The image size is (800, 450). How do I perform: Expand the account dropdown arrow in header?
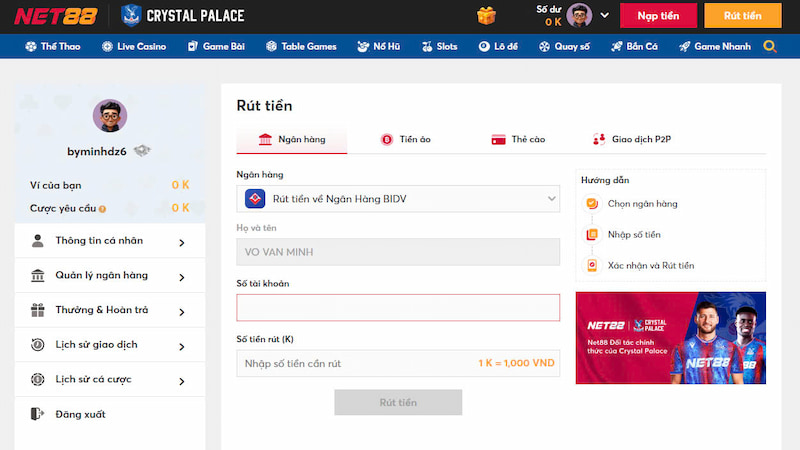(605, 15)
